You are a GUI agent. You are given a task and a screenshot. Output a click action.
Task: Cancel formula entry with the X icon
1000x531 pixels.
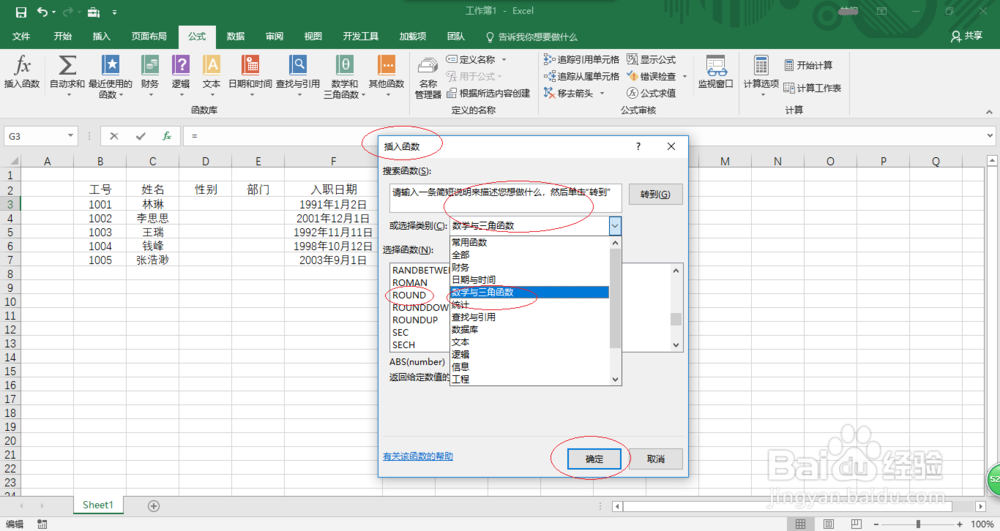tap(114, 136)
